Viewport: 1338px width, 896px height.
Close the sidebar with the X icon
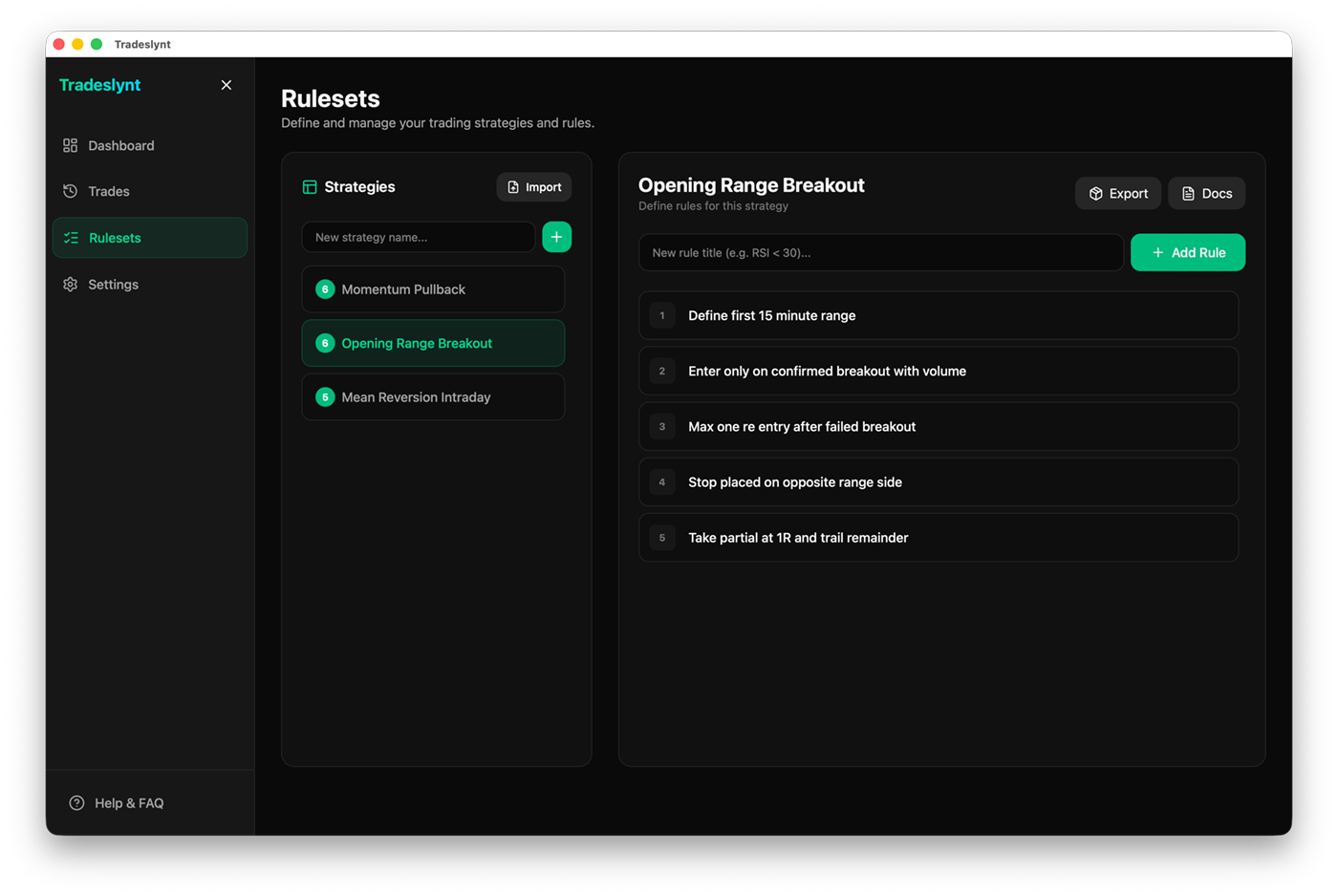pos(227,85)
